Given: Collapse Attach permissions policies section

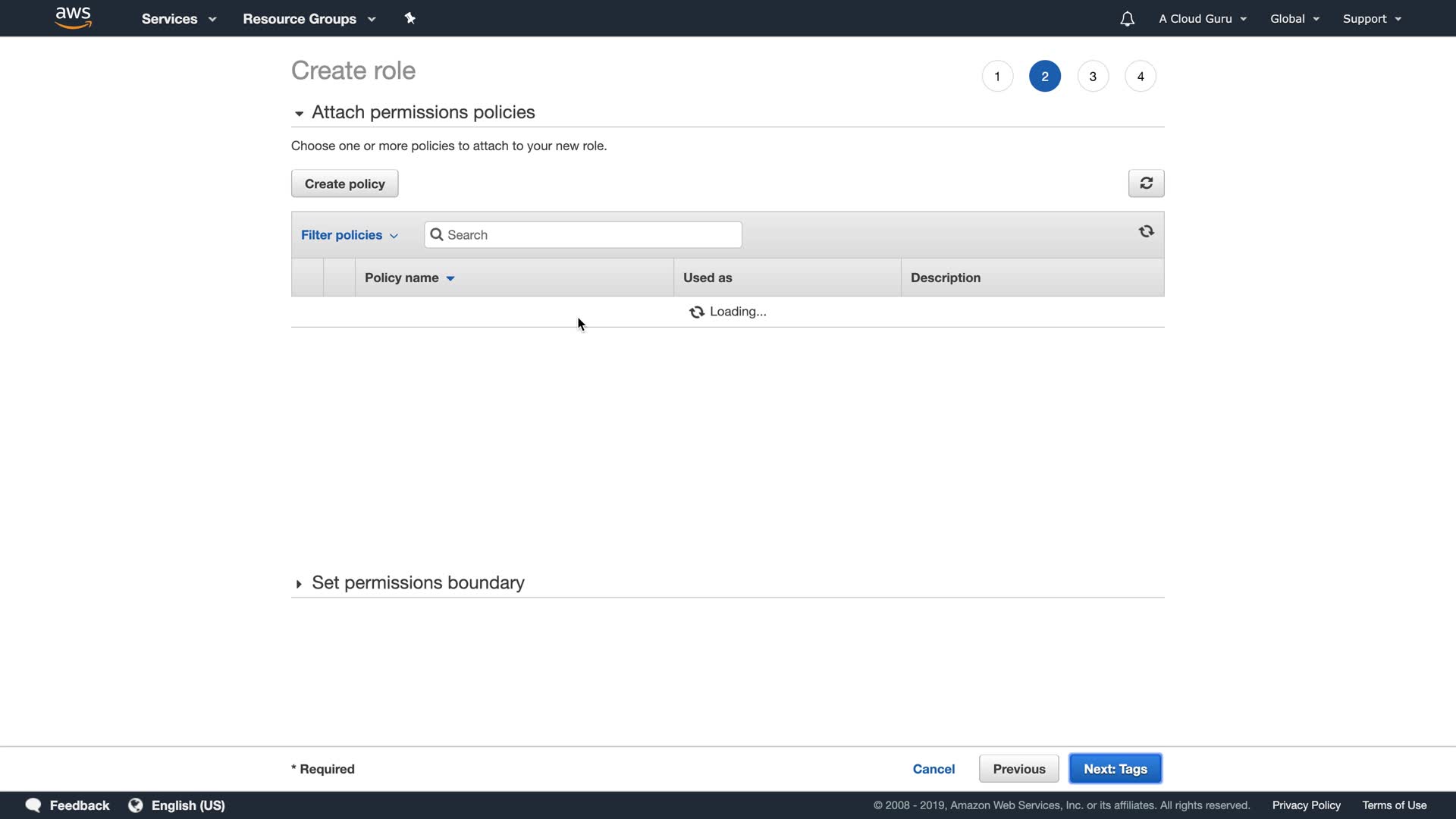Looking at the screenshot, I should coord(299,114).
